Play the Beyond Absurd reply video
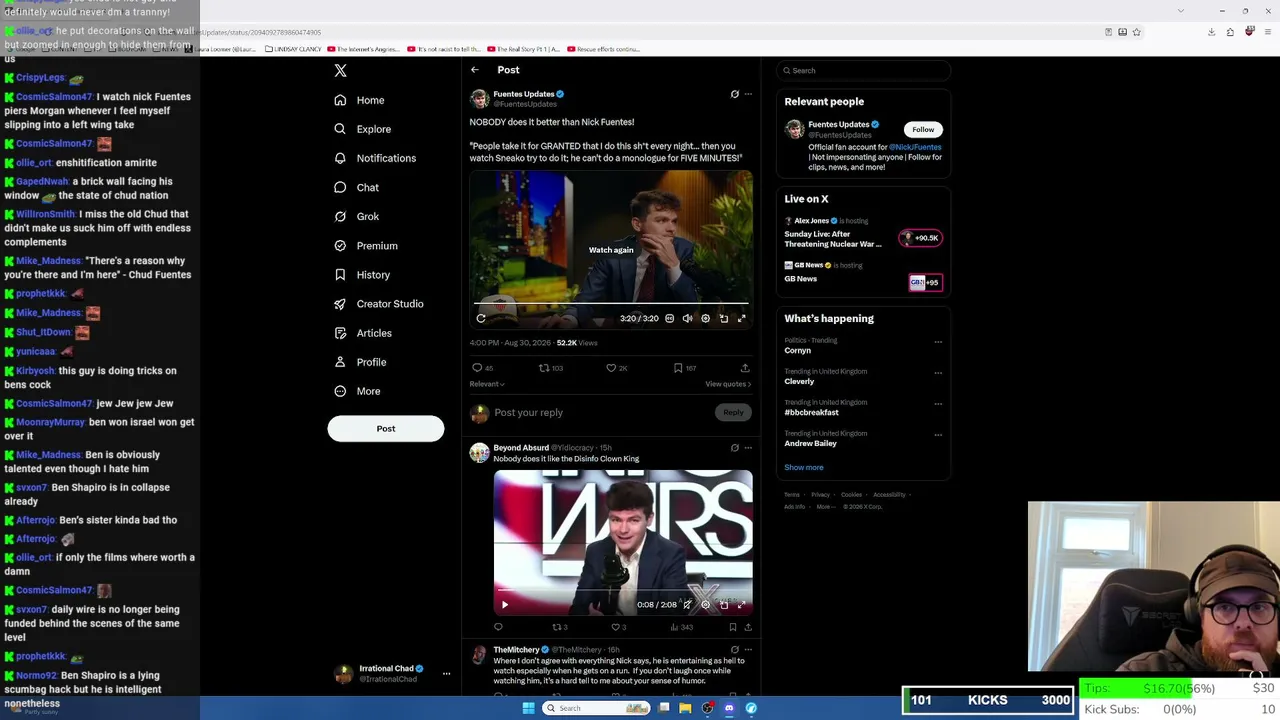Screen dimensions: 1280x720 click(x=505, y=604)
